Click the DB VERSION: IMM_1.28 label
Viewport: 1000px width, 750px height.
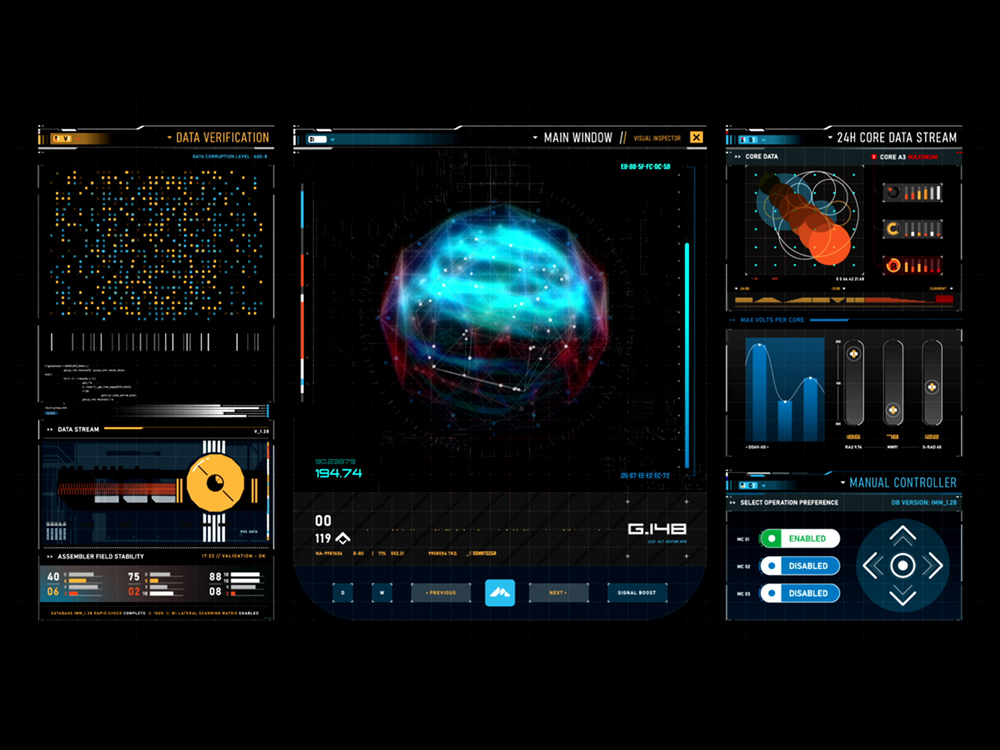pyautogui.click(x=923, y=503)
